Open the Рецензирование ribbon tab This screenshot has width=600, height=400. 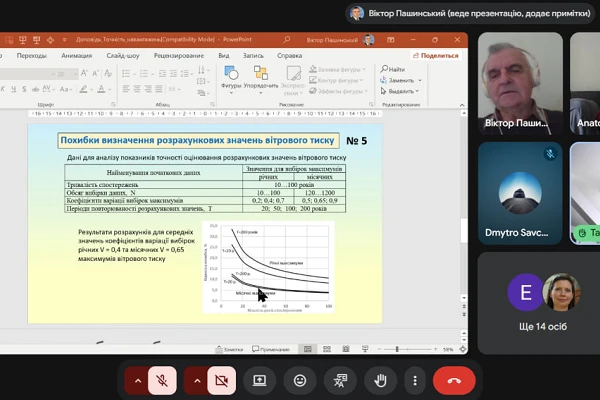point(179,56)
